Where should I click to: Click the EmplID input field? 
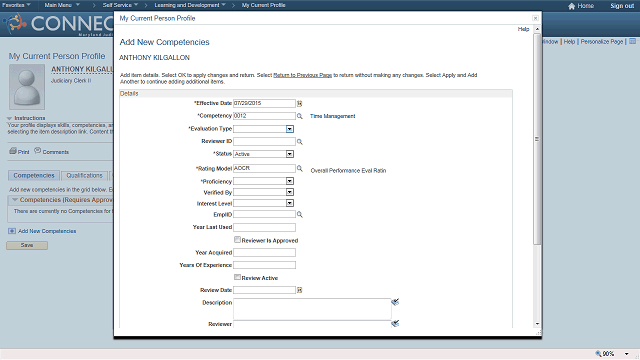[264, 214]
